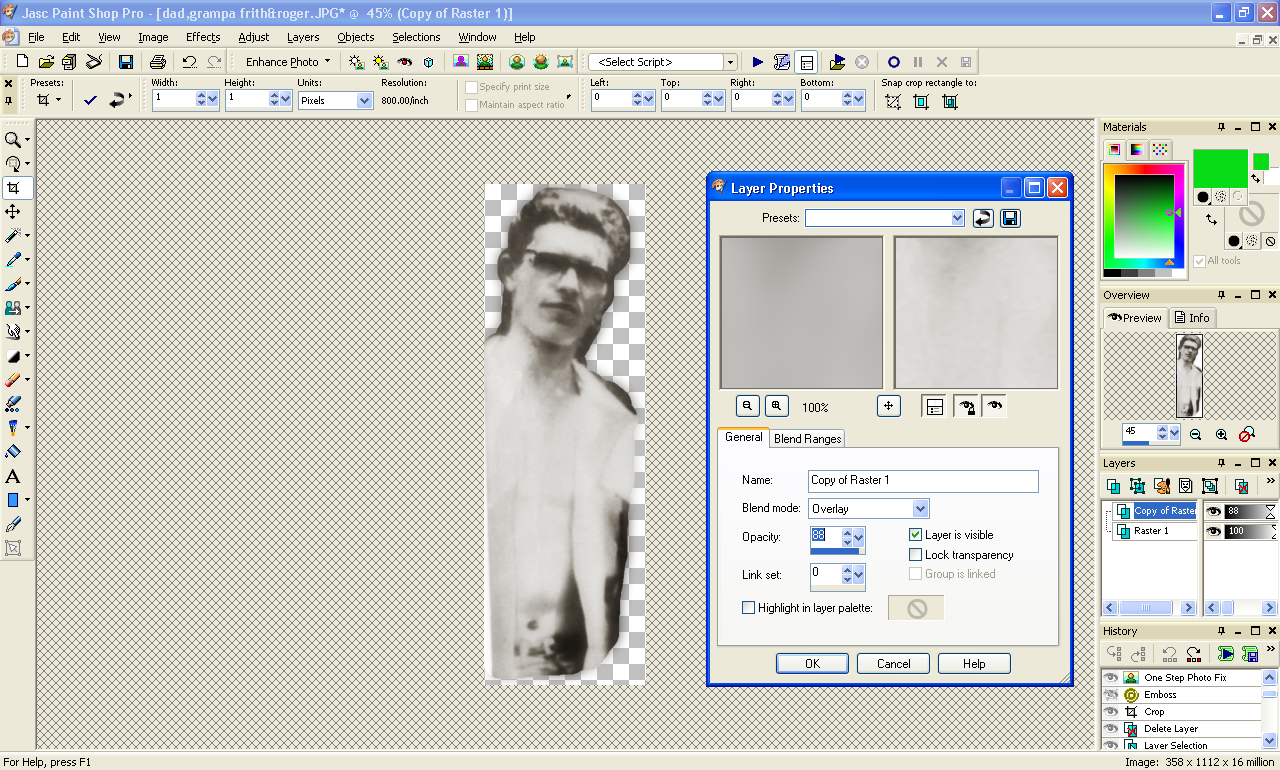Image resolution: width=1280 pixels, height=770 pixels.
Task: Open the Layers menu
Action: (303, 37)
